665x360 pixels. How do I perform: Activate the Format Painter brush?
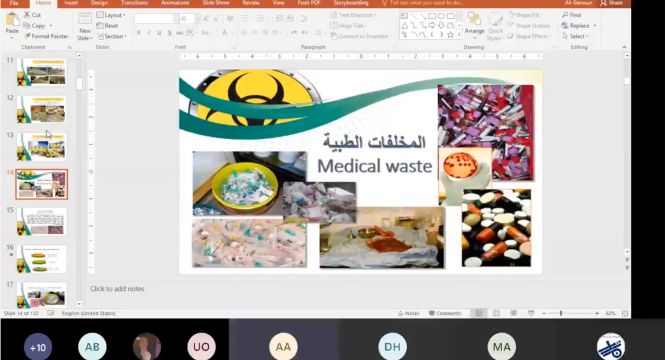point(46,36)
